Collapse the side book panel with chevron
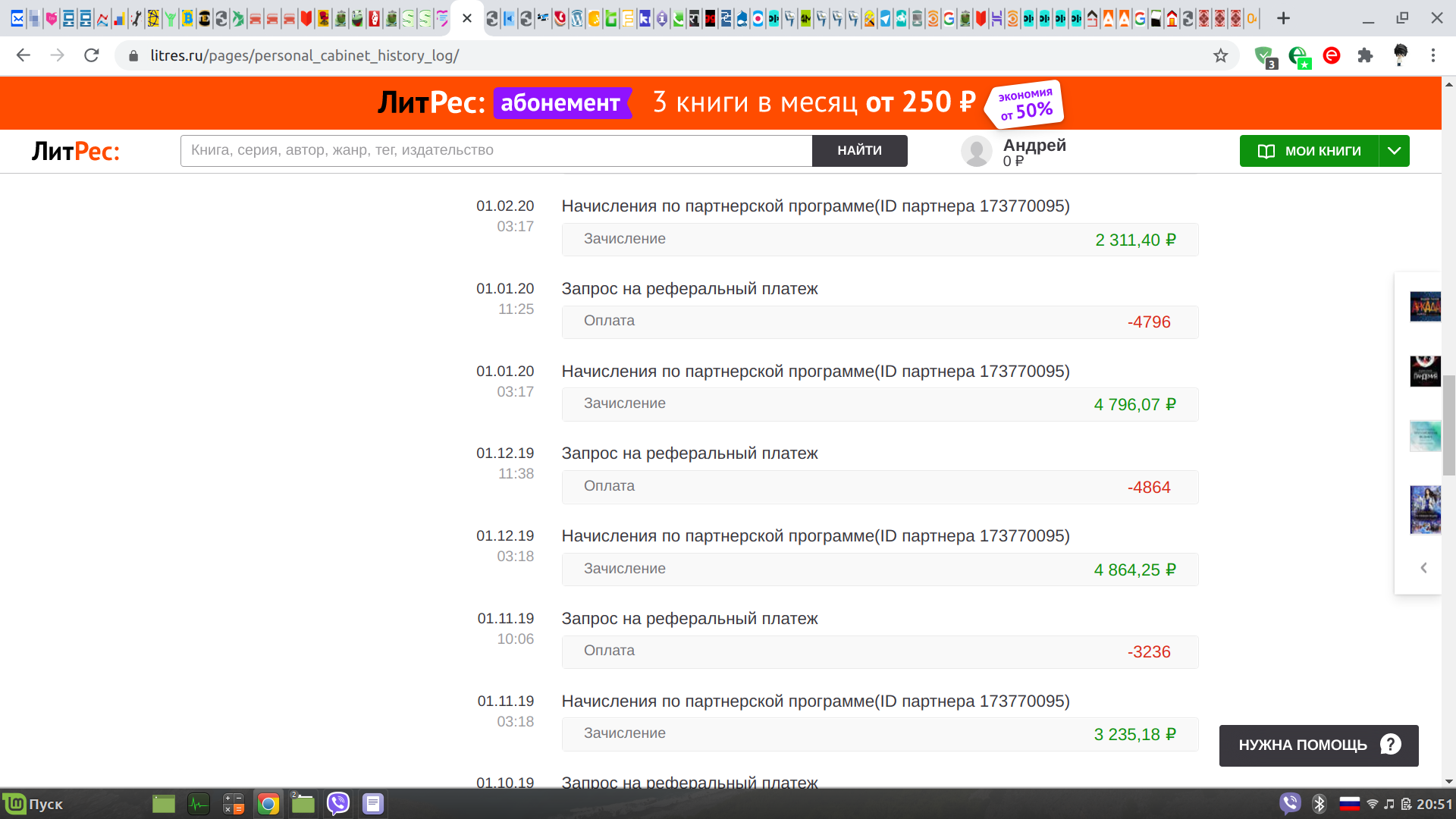Viewport: 1456px width, 819px height. point(1423,568)
